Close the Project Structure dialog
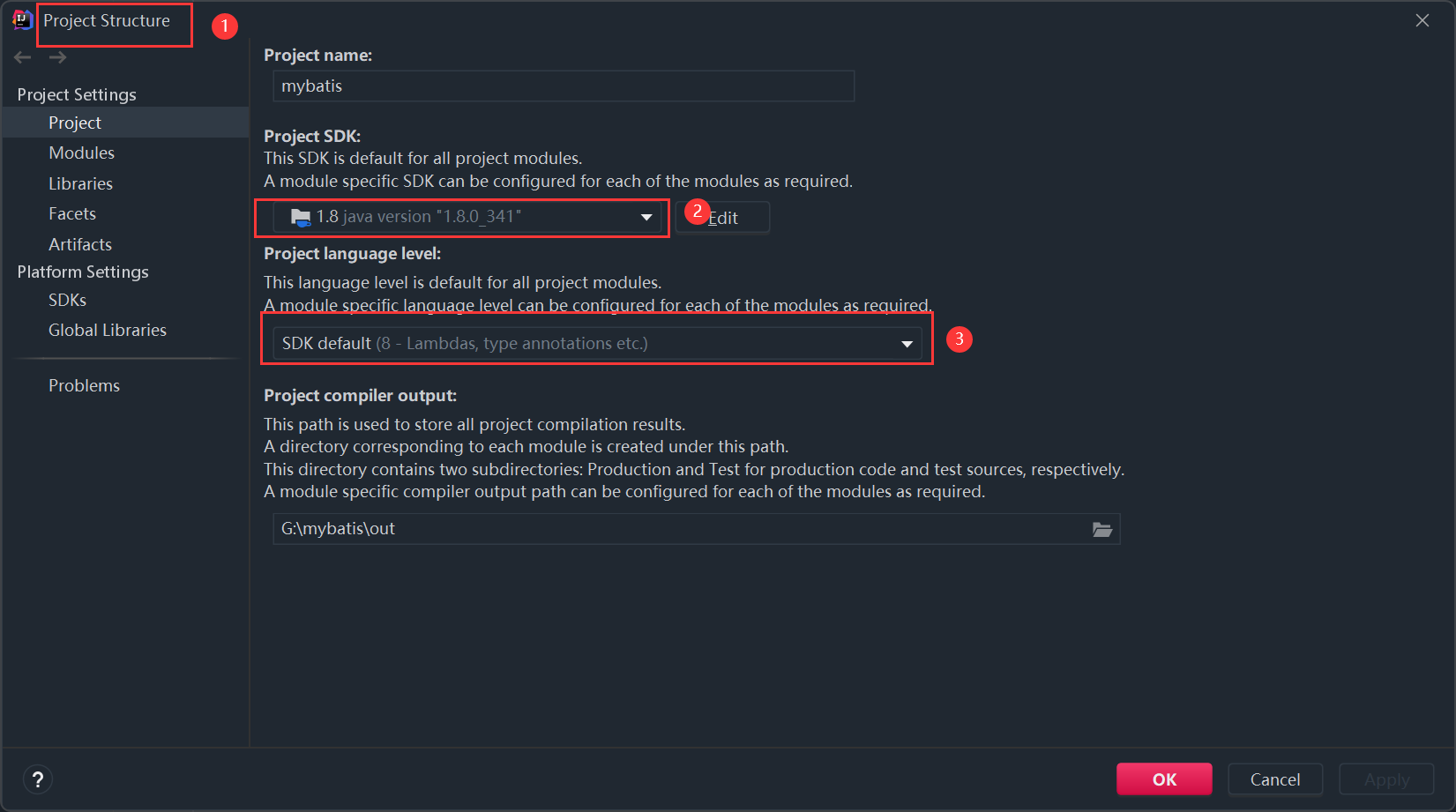Image resolution: width=1456 pixels, height=812 pixels. (x=1422, y=20)
